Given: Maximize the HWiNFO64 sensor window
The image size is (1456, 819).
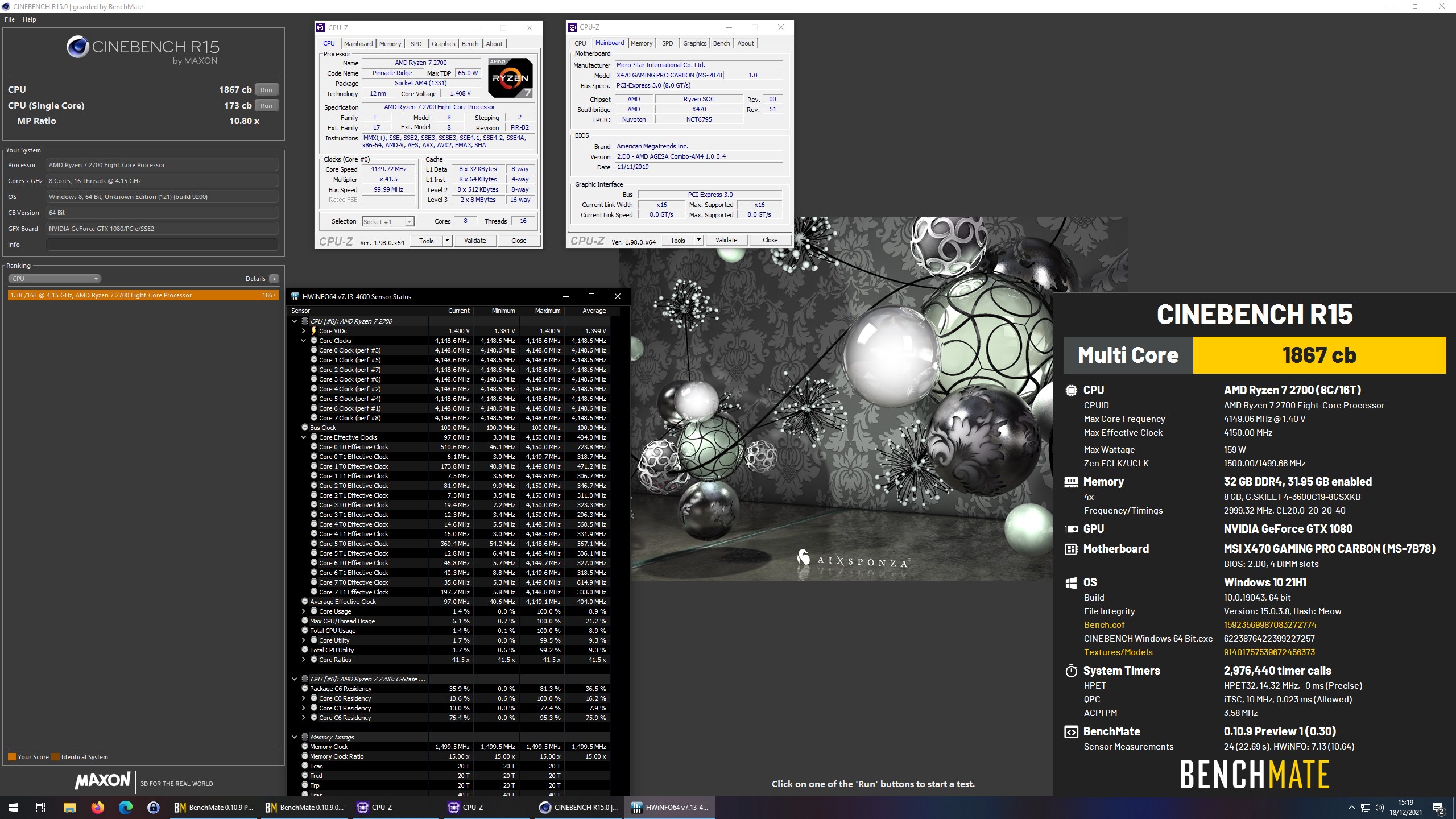Looking at the screenshot, I should tap(591, 296).
